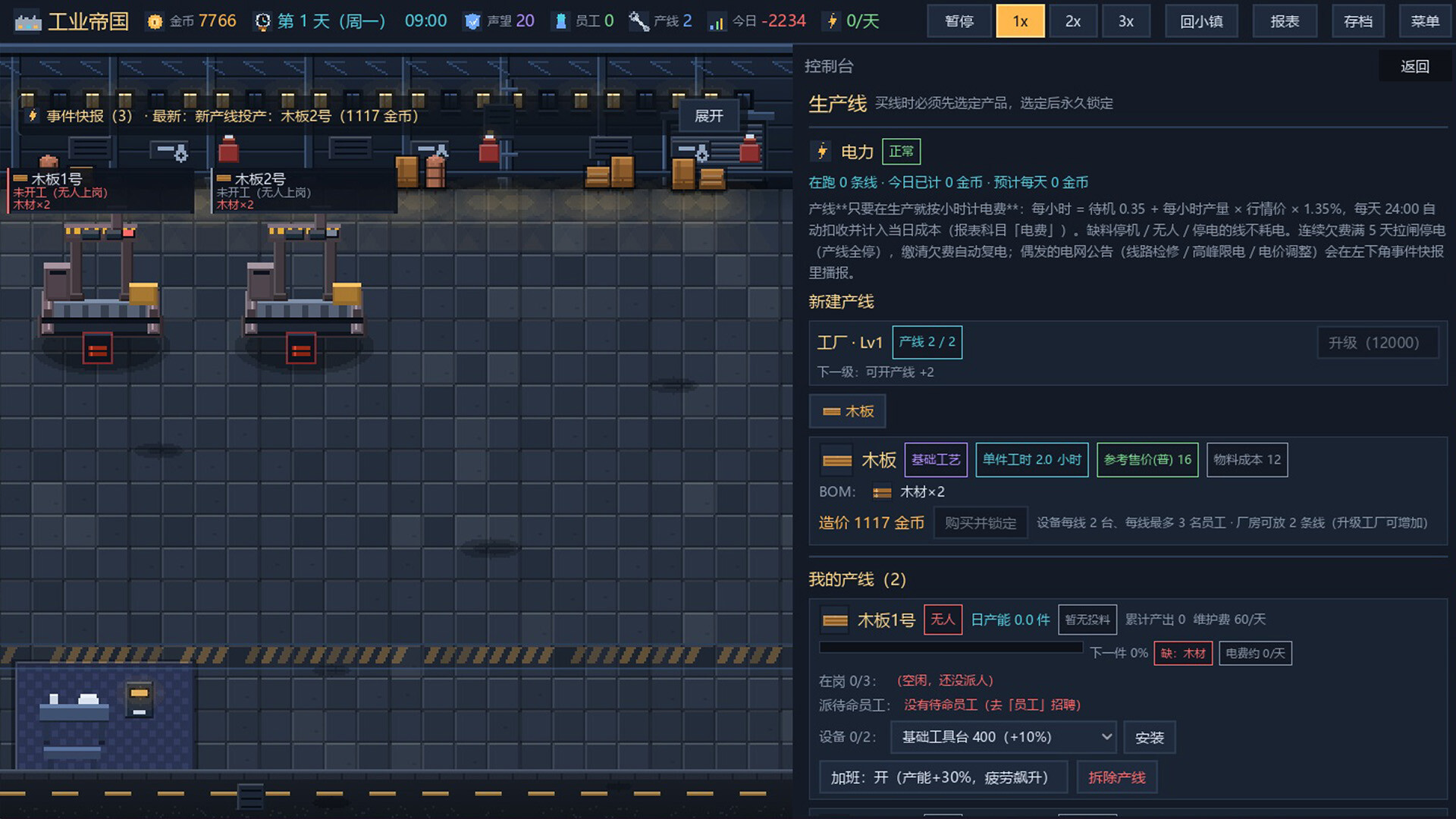Click the wrench icon next to 产线 2
The height and width of the screenshot is (819, 1456).
[639, 22]
